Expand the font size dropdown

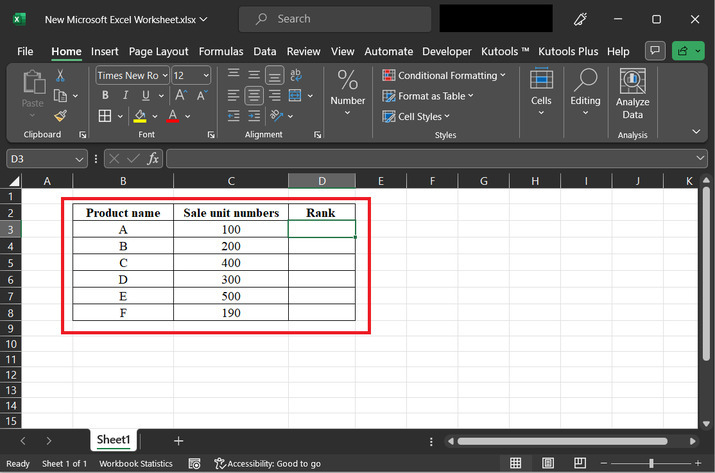205,76
